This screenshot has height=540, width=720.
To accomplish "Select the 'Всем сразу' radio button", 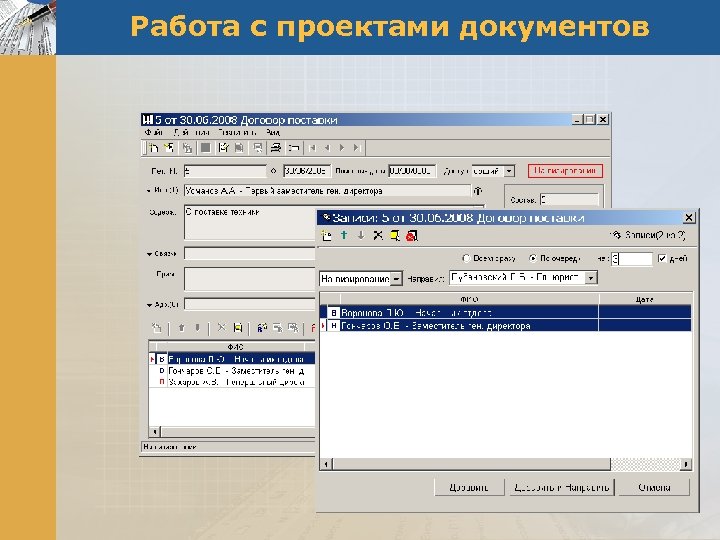I will pos(466,259).
